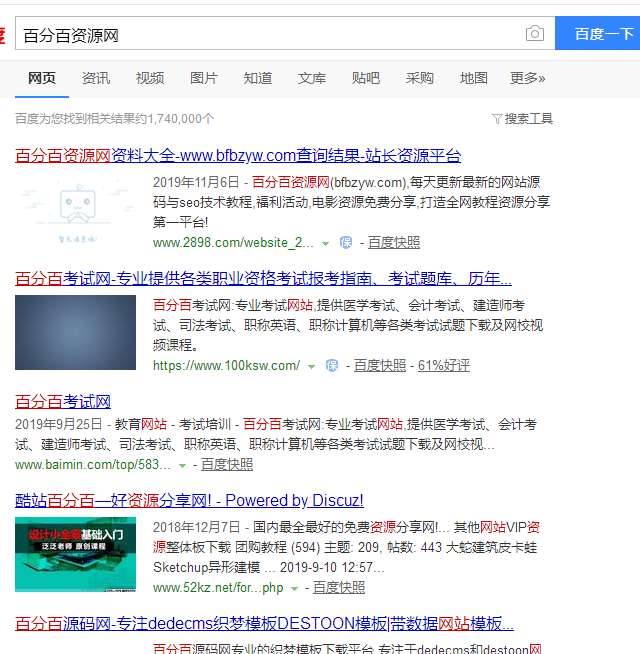This screenshot has height=654, width=640.
Task: Click the search box containing 百分百资源网
Action: pyautogui.click(x=285, y=33)
